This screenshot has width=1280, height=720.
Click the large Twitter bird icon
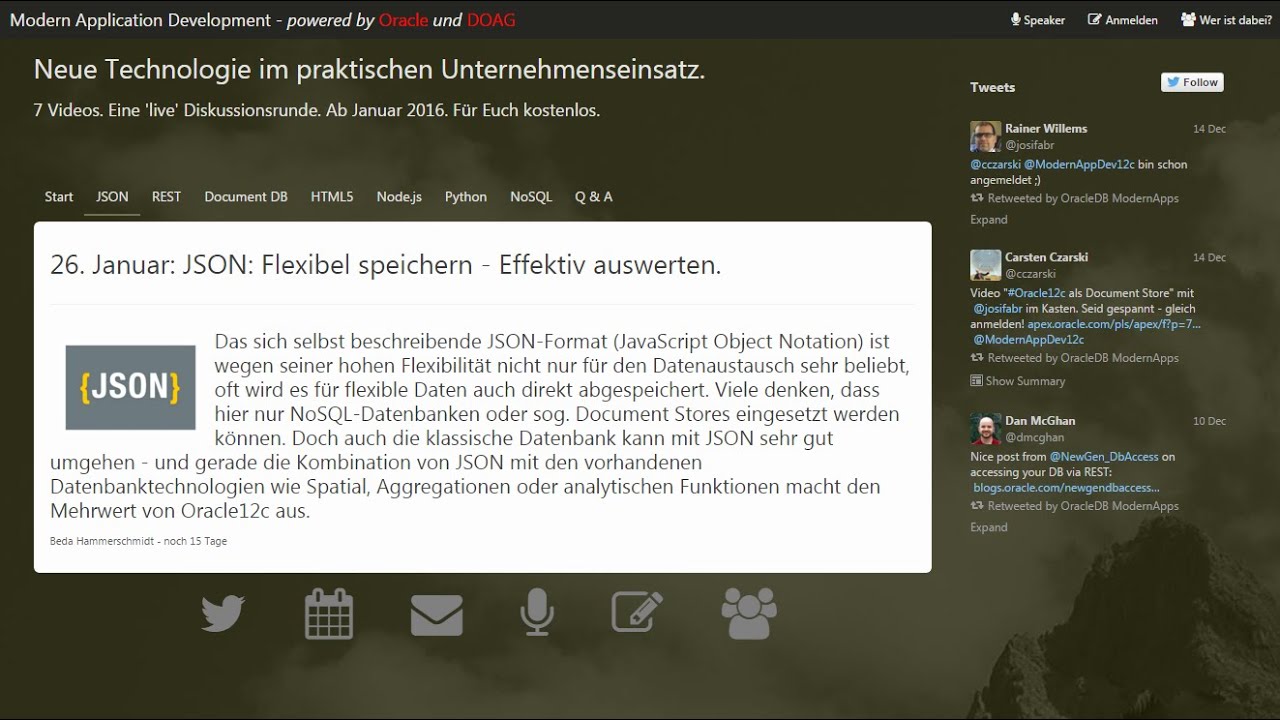(x=222, y=613)
